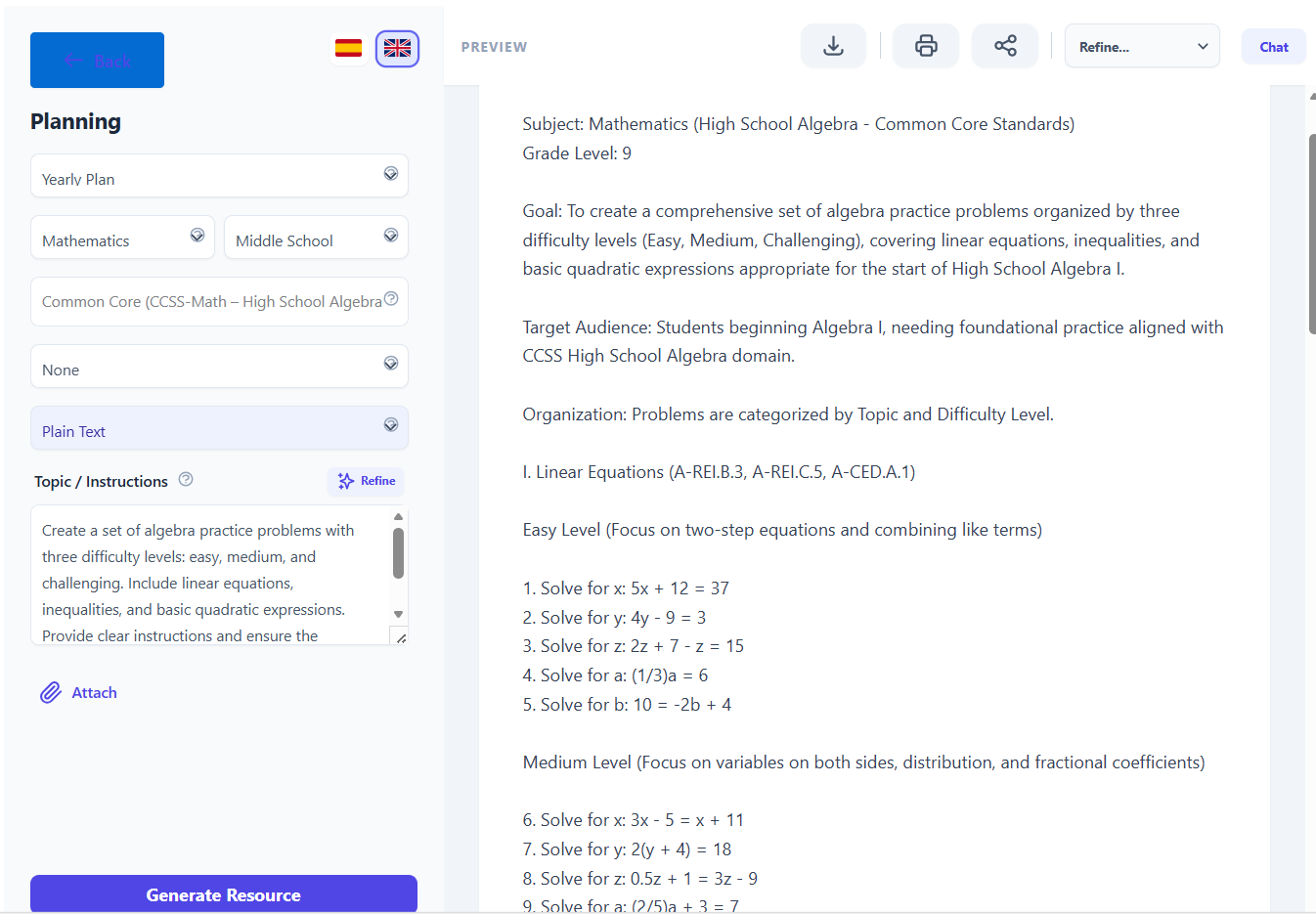Open help icon beside Topic / Instructions
This screenshot has height=914, width=1316.
186,479
